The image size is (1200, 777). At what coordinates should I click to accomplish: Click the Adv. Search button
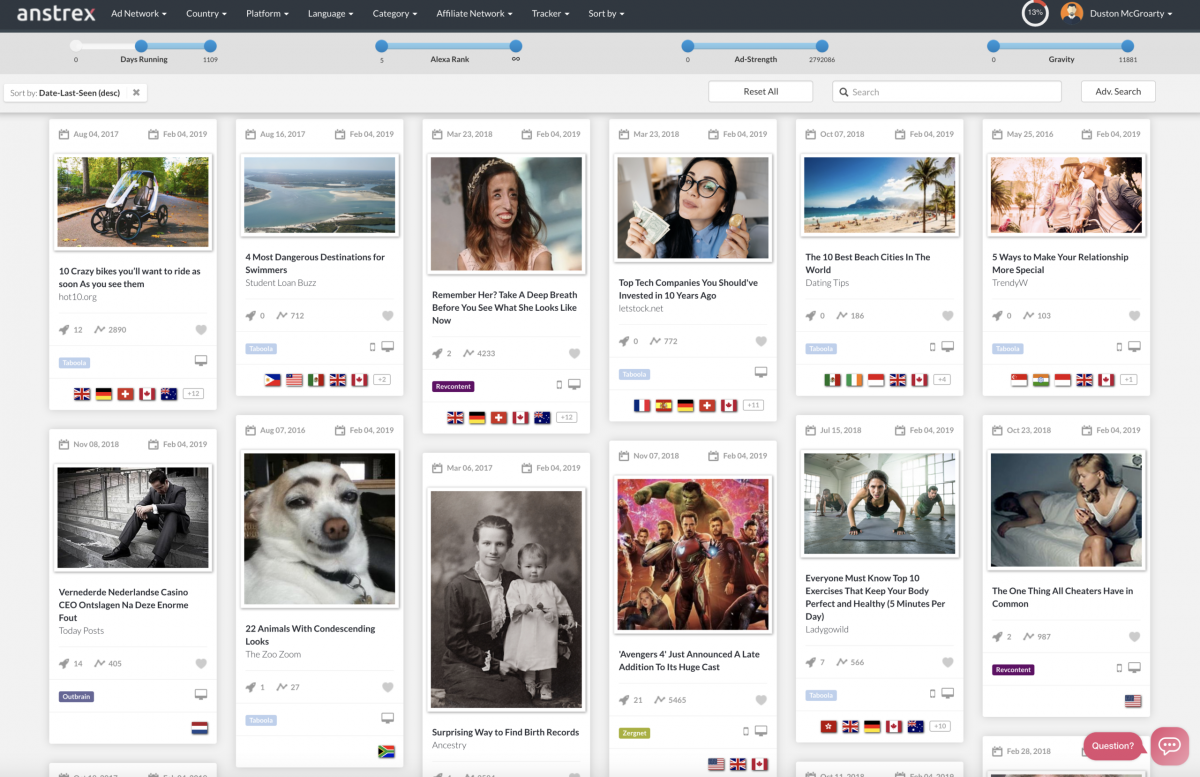pos(1118,92)
